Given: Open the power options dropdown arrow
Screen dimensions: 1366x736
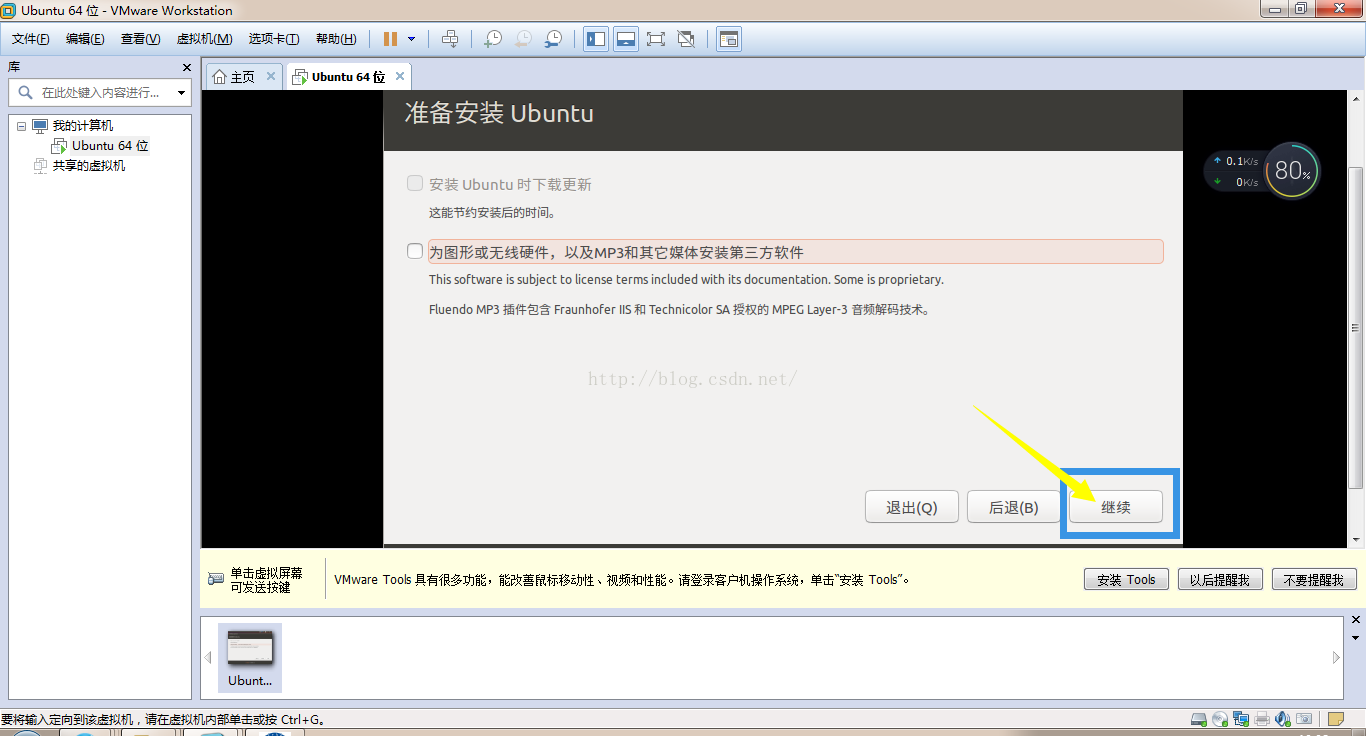Looking at the screenshot, I should click(411, 39).
